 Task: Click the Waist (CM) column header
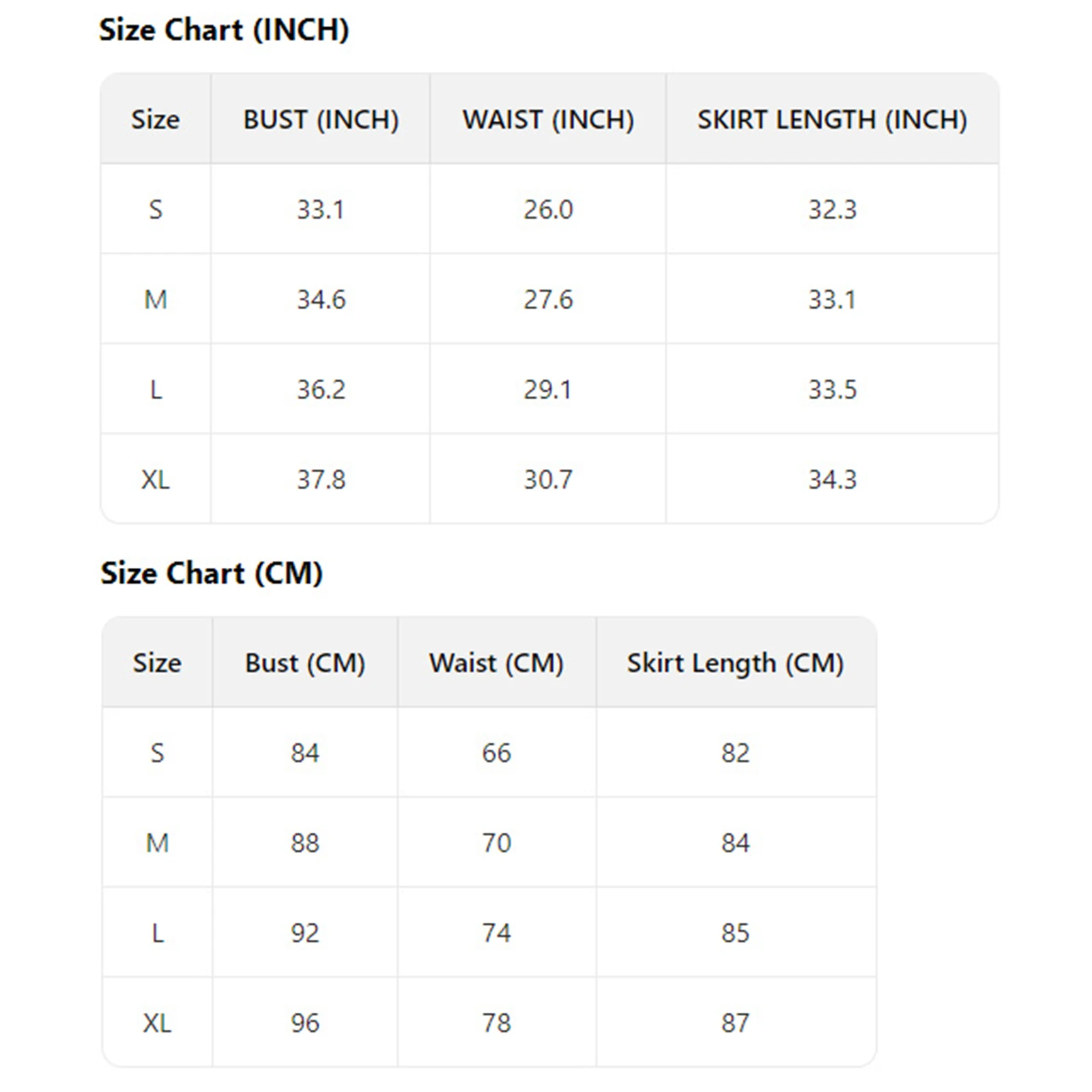click(x=496, y=663)
